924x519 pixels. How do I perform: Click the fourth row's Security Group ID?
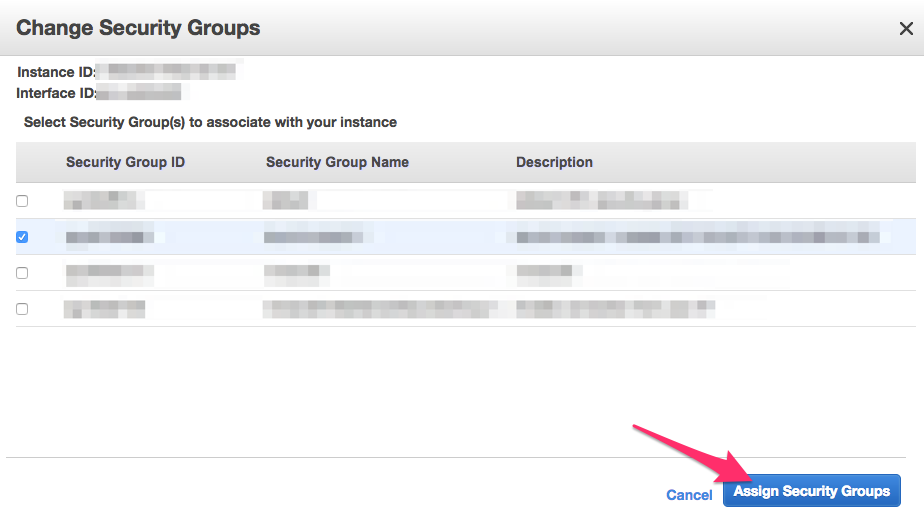[x=104, y=308]
